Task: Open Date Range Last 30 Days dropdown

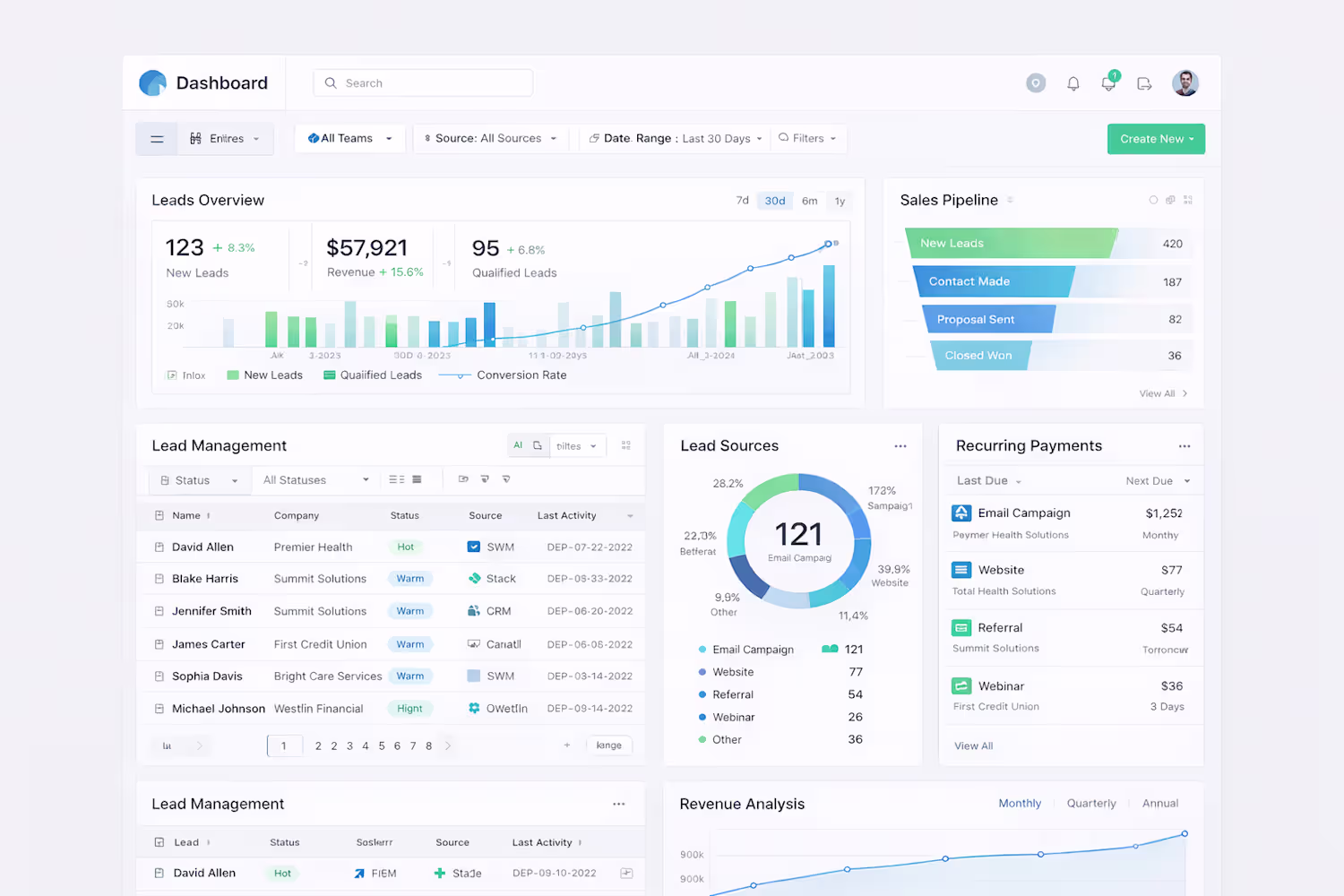Action: tap(676, 139)
